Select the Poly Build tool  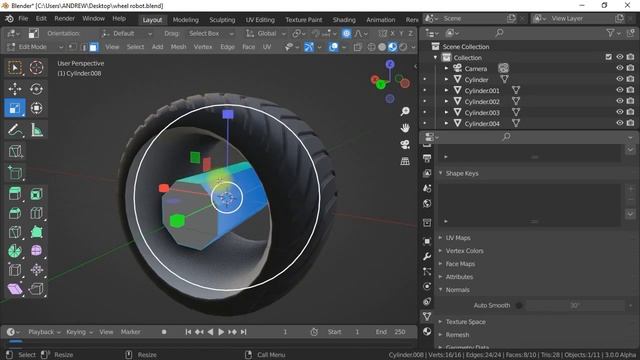(x=36, y=232)
